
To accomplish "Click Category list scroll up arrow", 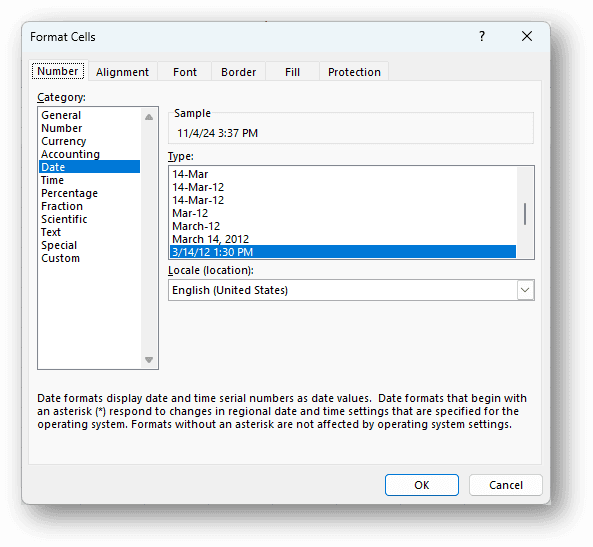I will [149, 117].
